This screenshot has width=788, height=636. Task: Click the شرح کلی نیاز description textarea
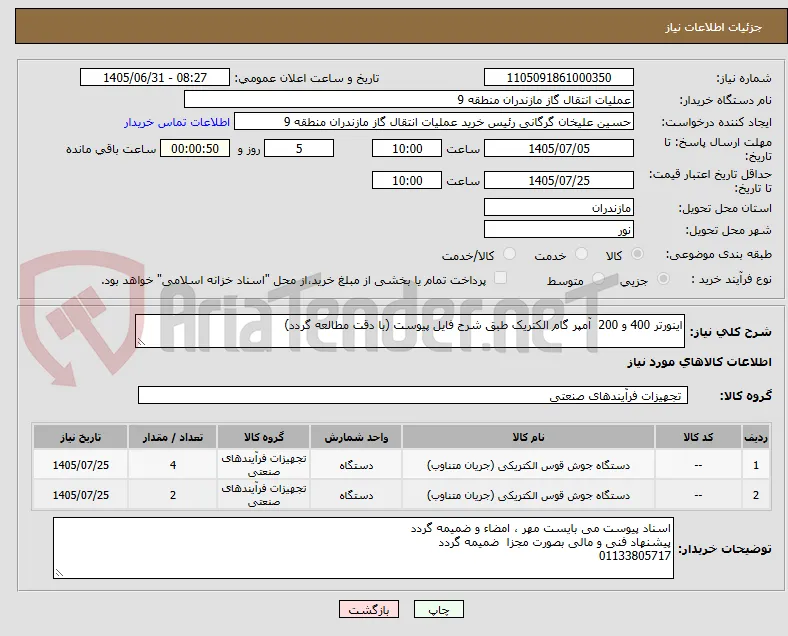click(x=410, y=331)
